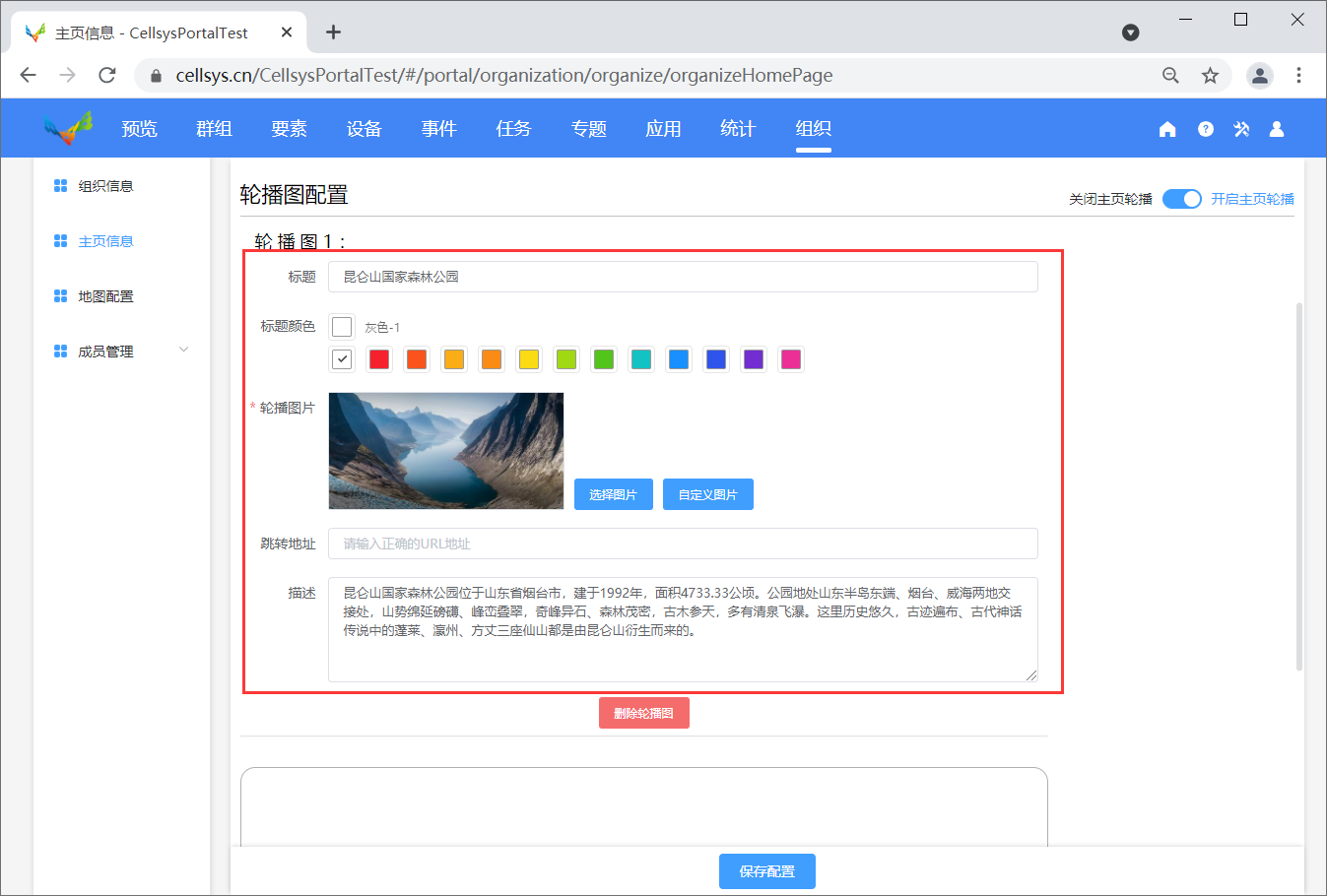This screenshot has height=896, width=1327.
Task: Open 事件 in the top navigation
Action: click(438, 129)
